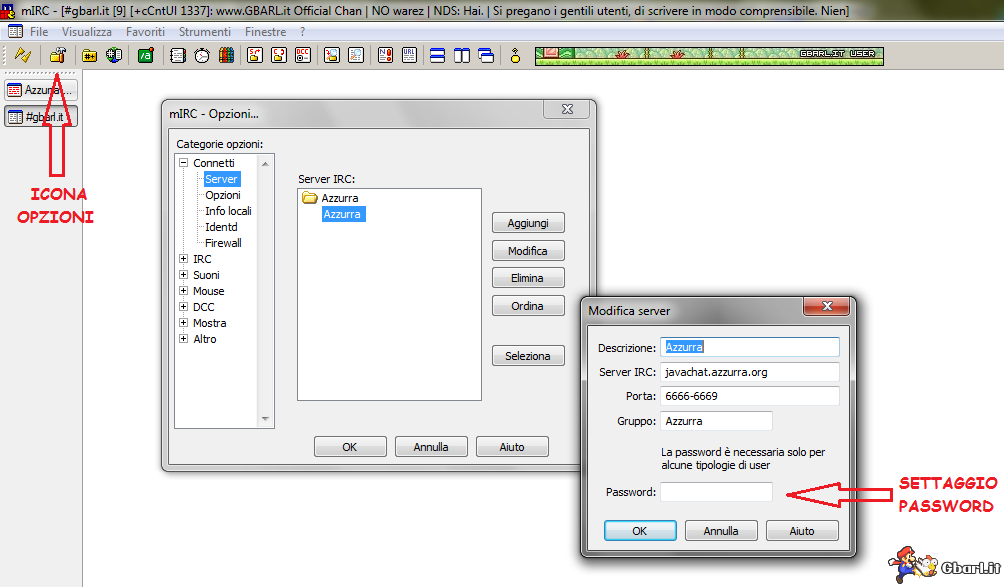Click the Ordina button
Image resolution: width=1004 pixels, height=587 pixels.
(x=528, y=306)
